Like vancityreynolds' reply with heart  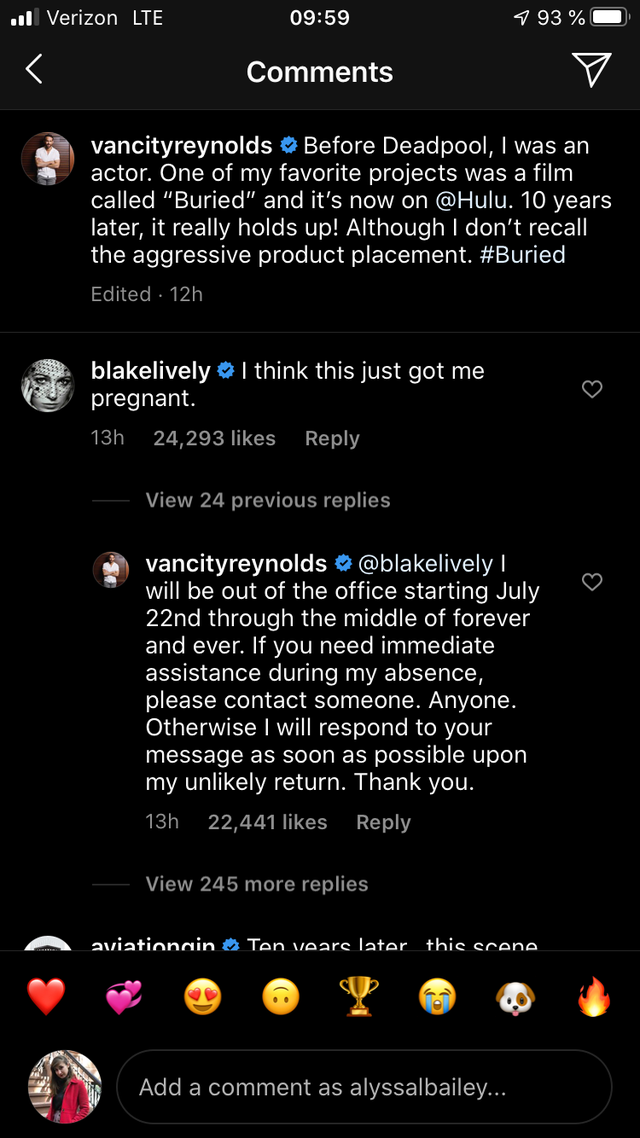point(593,582)
